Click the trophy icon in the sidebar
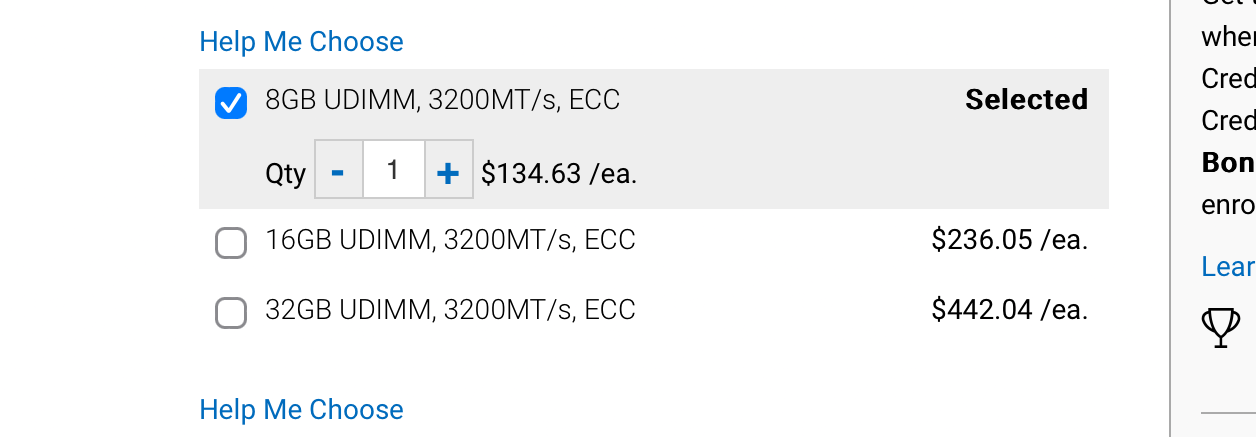Image resolution: width=1256 pixels, height=437 pixels. pos(1220,328)
